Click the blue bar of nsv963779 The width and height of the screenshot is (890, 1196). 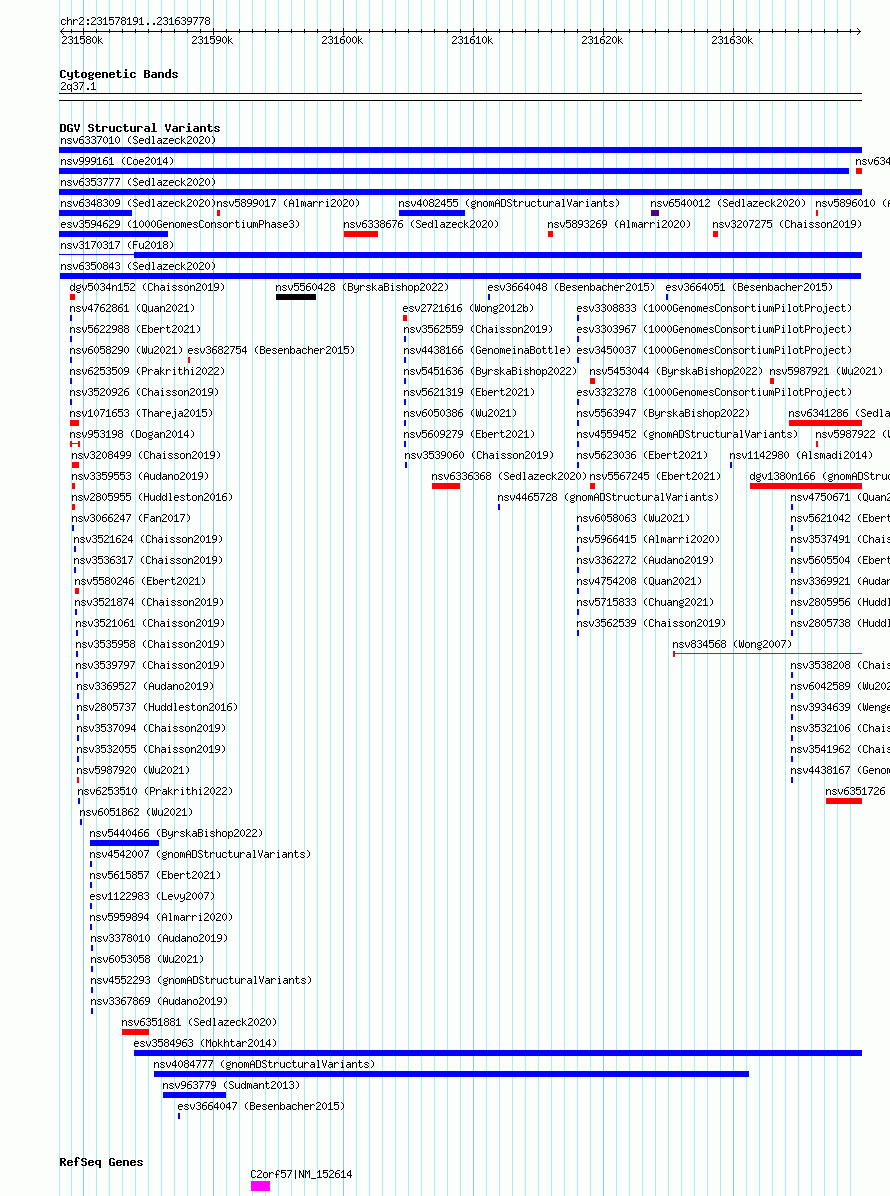(x=194, y=1095)
